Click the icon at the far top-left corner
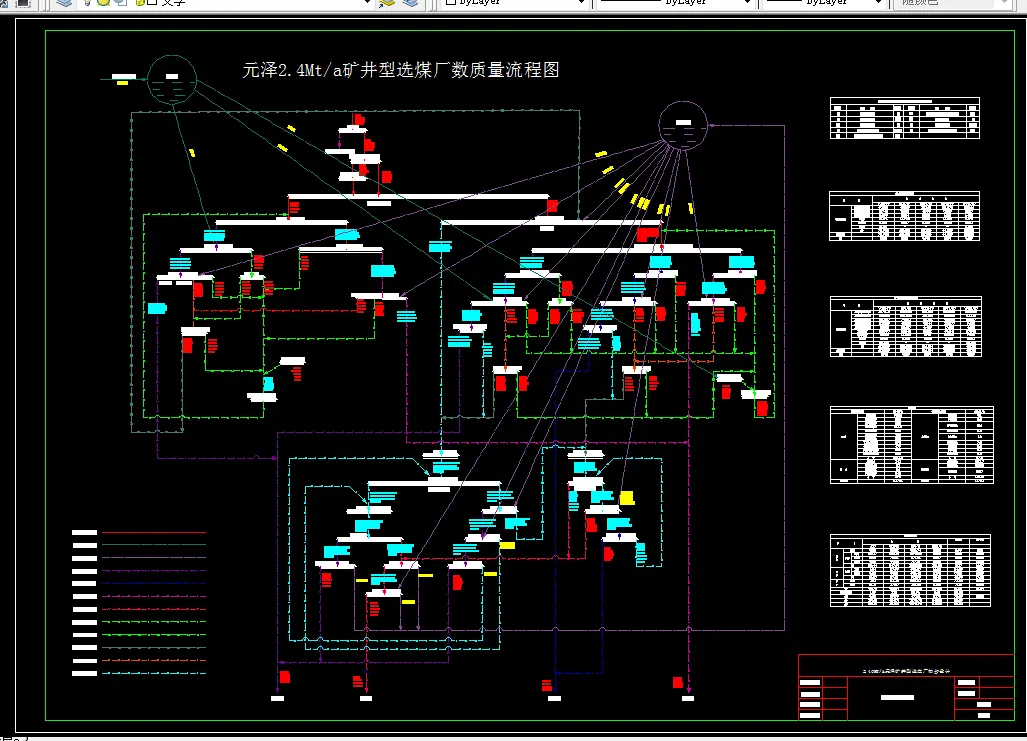 click(5, 5)
